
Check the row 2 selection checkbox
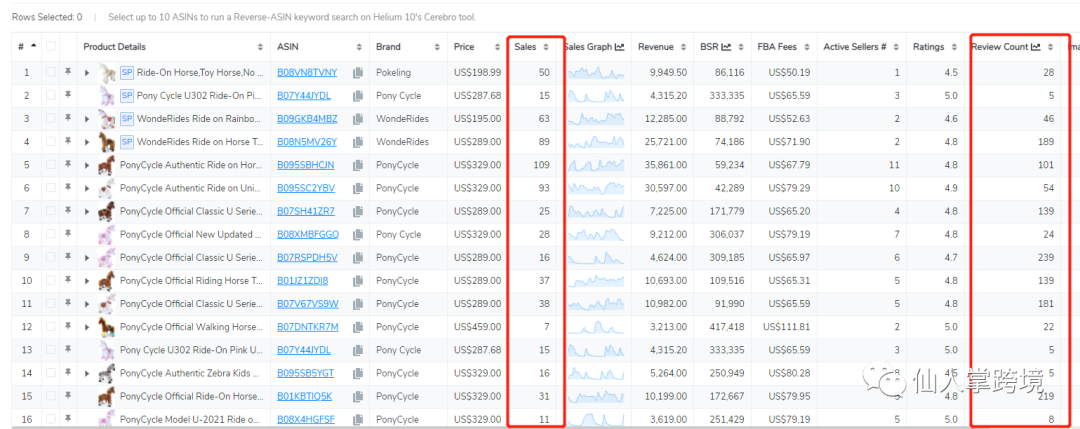[x=50, y=96]
